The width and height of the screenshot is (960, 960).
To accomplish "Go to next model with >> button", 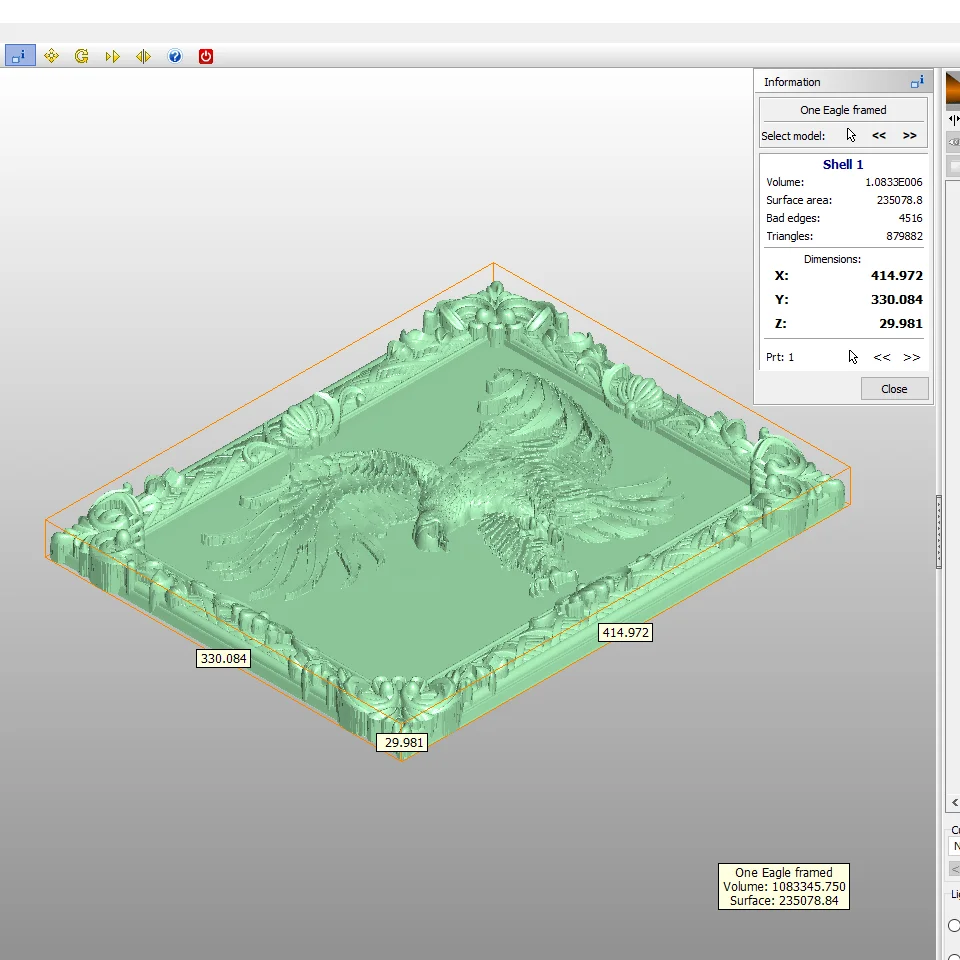I will click(910, 136).
